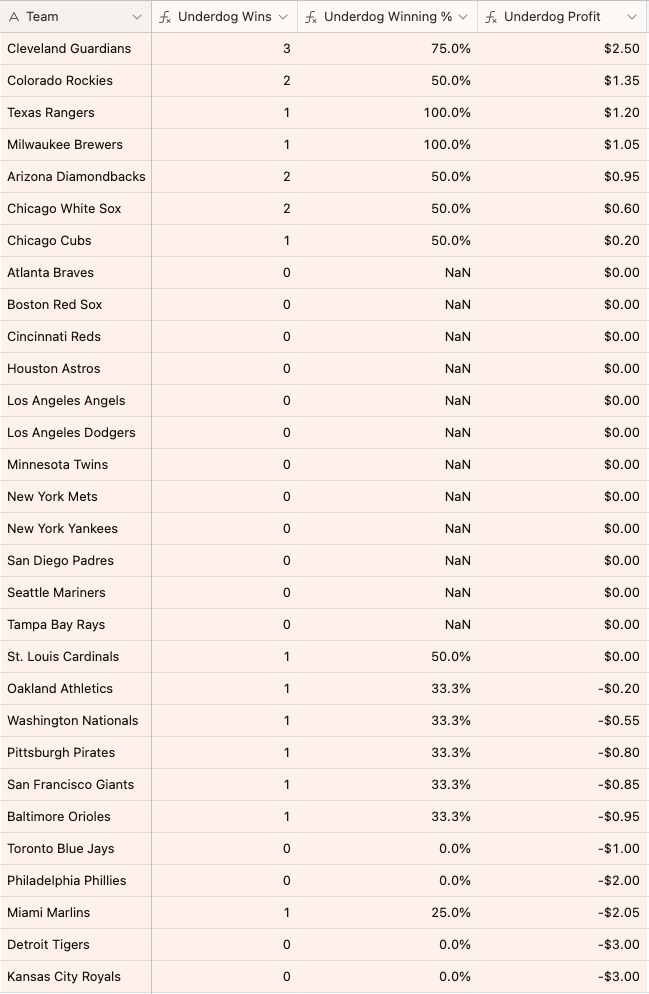The height and width of the screenshot is (994, 649).
Task: Click the St. Louis Cardinals team cell
Action: click(63, 657)
